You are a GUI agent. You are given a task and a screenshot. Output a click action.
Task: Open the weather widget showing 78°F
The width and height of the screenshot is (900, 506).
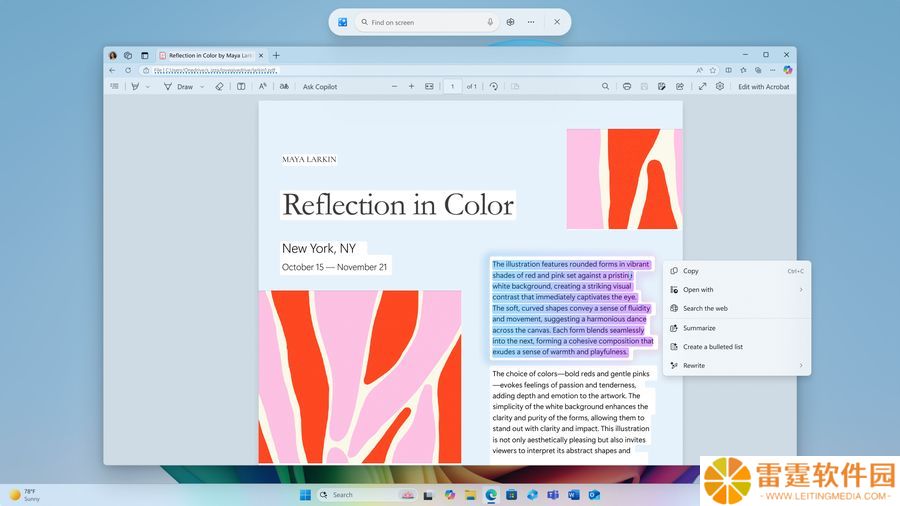pos(25,495)
